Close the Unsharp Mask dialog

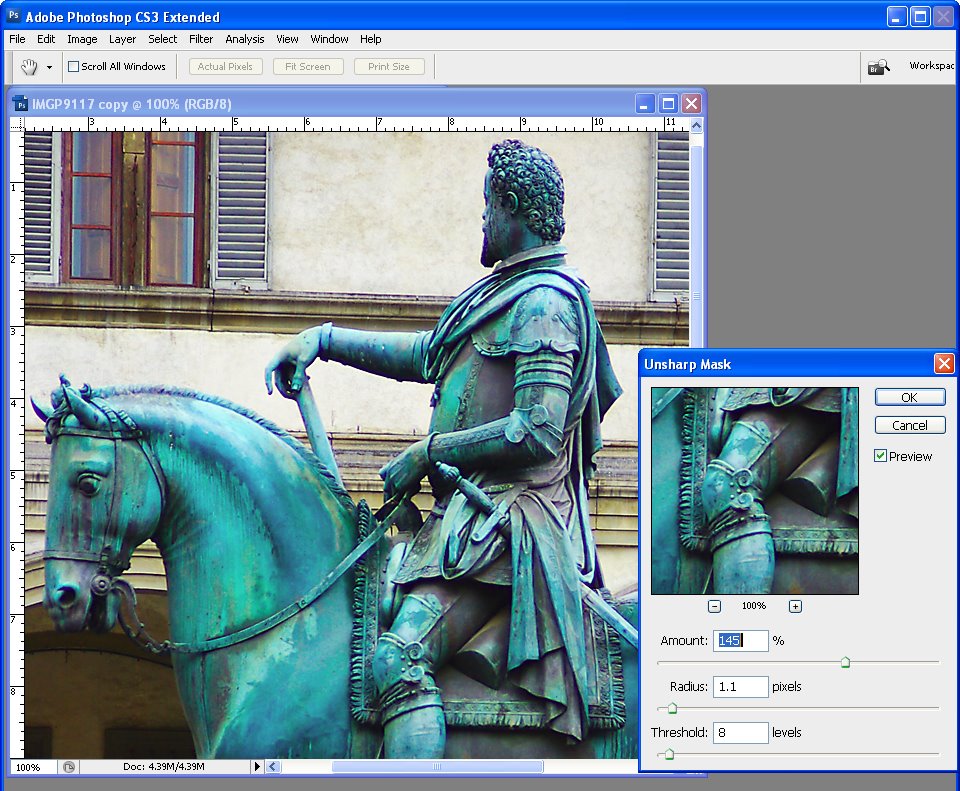point(943,364)
